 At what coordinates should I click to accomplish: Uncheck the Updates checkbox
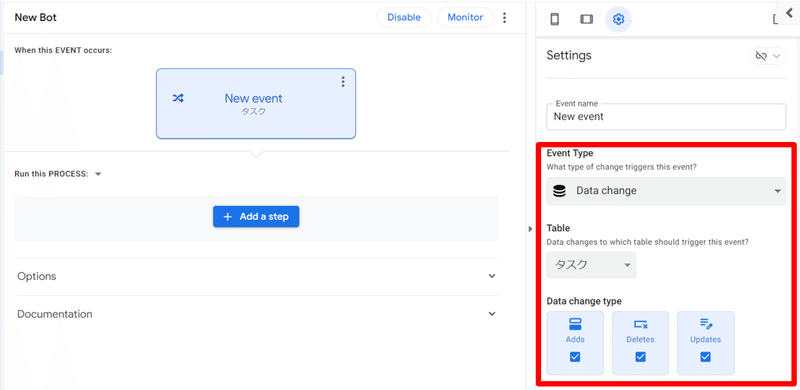706,357
